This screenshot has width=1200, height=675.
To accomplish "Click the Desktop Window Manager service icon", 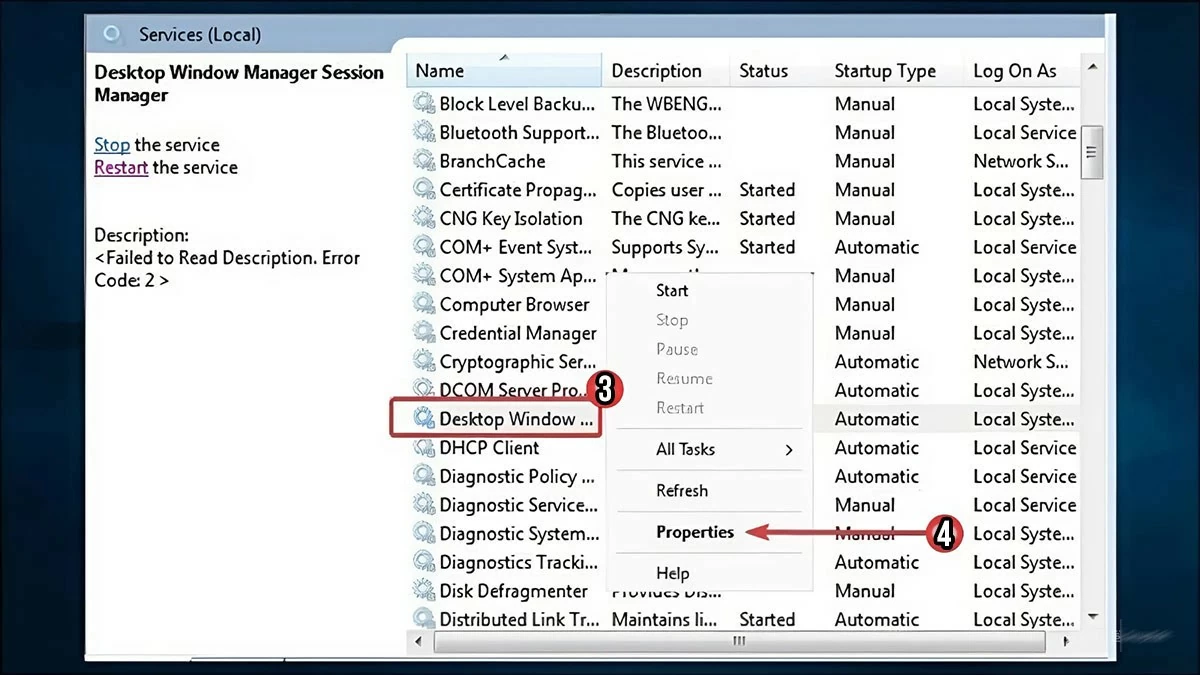I will pos(424,419).
